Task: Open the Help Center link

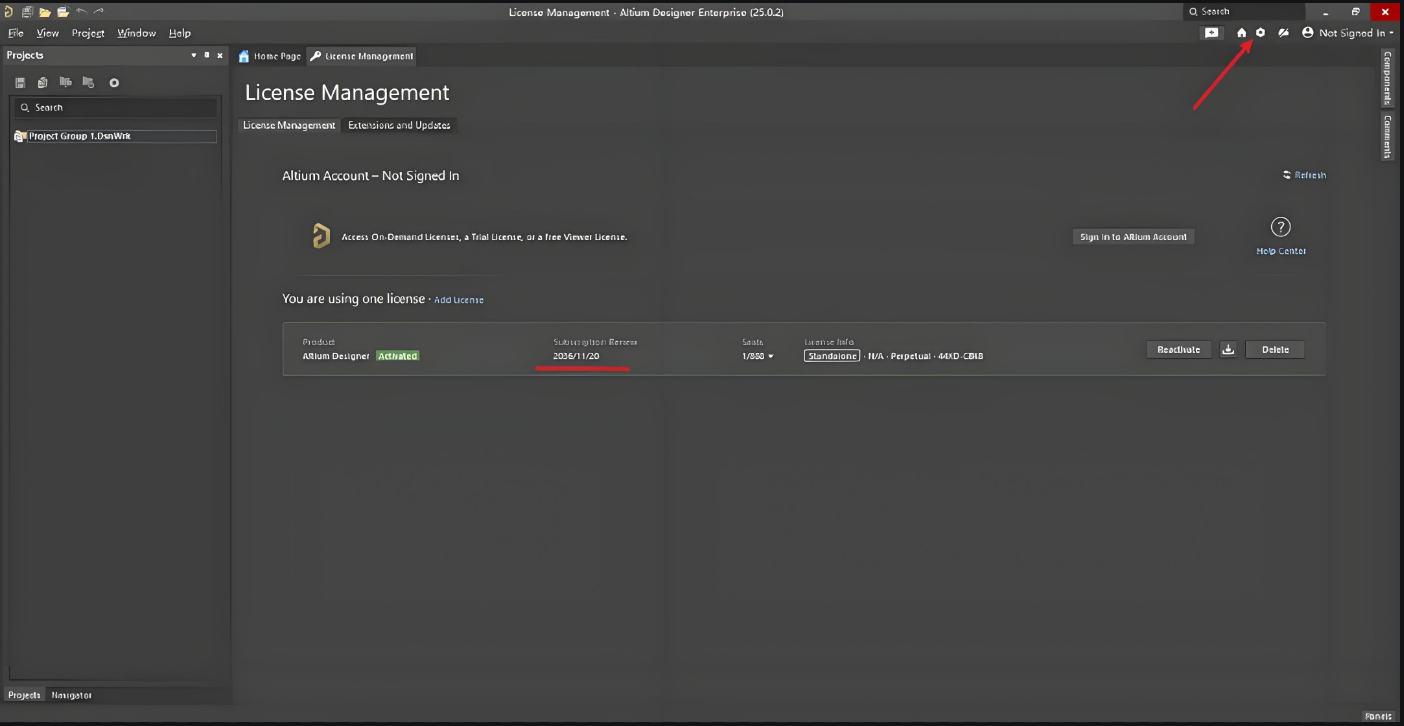Action: (1281, 251)
